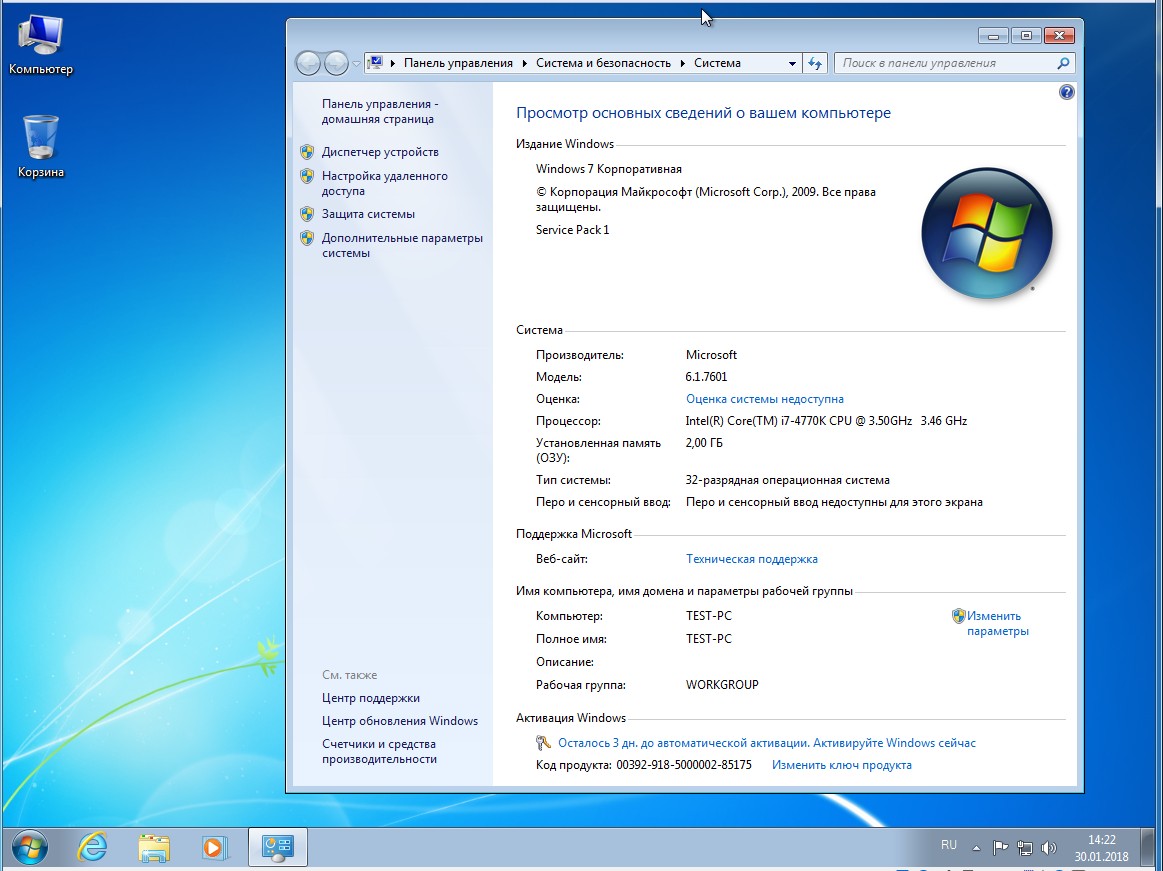Viewport: 1163px width, 871px height.
Task: Open Счетчики и средства производительности link
Action: 379,752
